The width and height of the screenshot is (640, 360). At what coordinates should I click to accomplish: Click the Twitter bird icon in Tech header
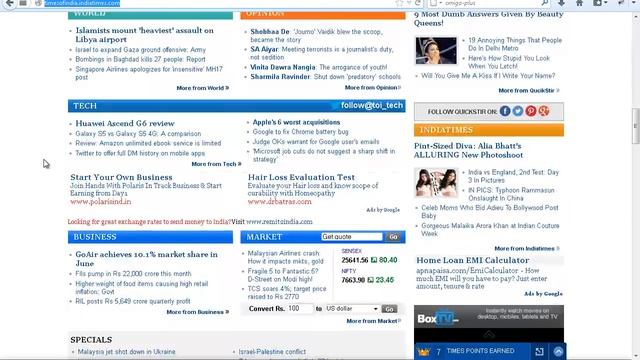[x=335, y=106]
